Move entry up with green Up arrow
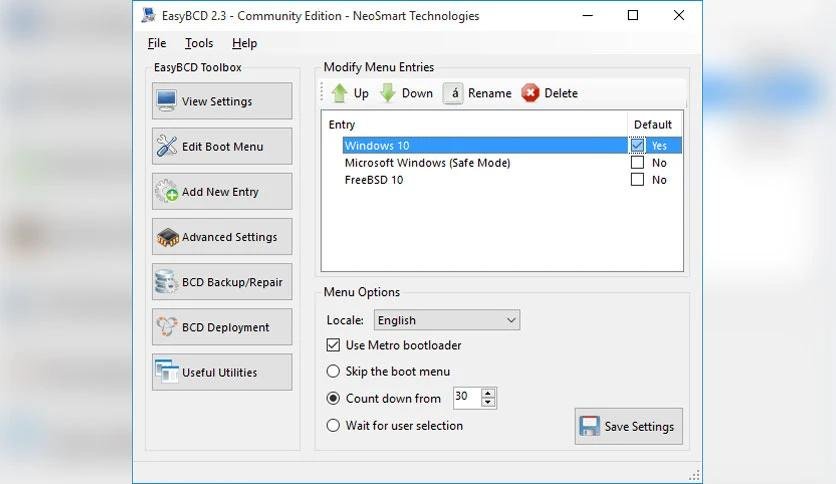Screen dimensions: 836x484 (340, 93)
